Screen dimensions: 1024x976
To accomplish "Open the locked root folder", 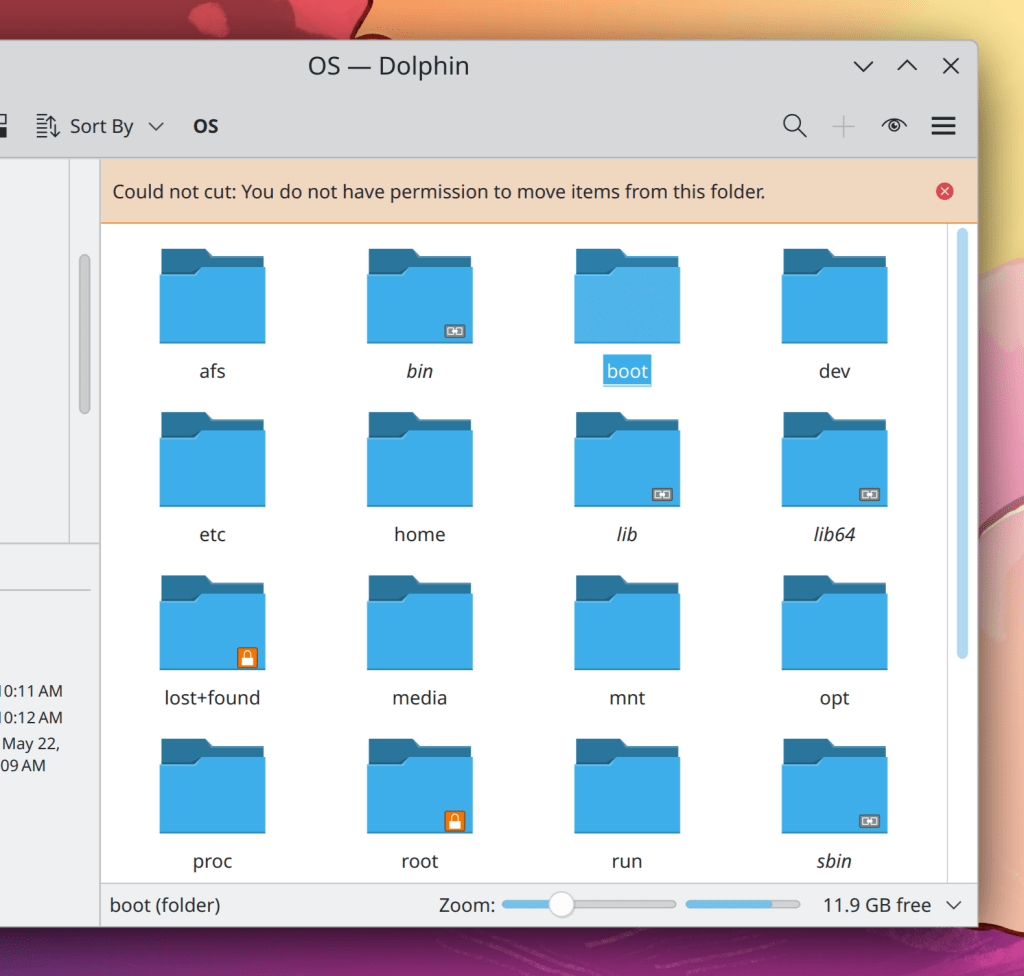I will [419, 785].
